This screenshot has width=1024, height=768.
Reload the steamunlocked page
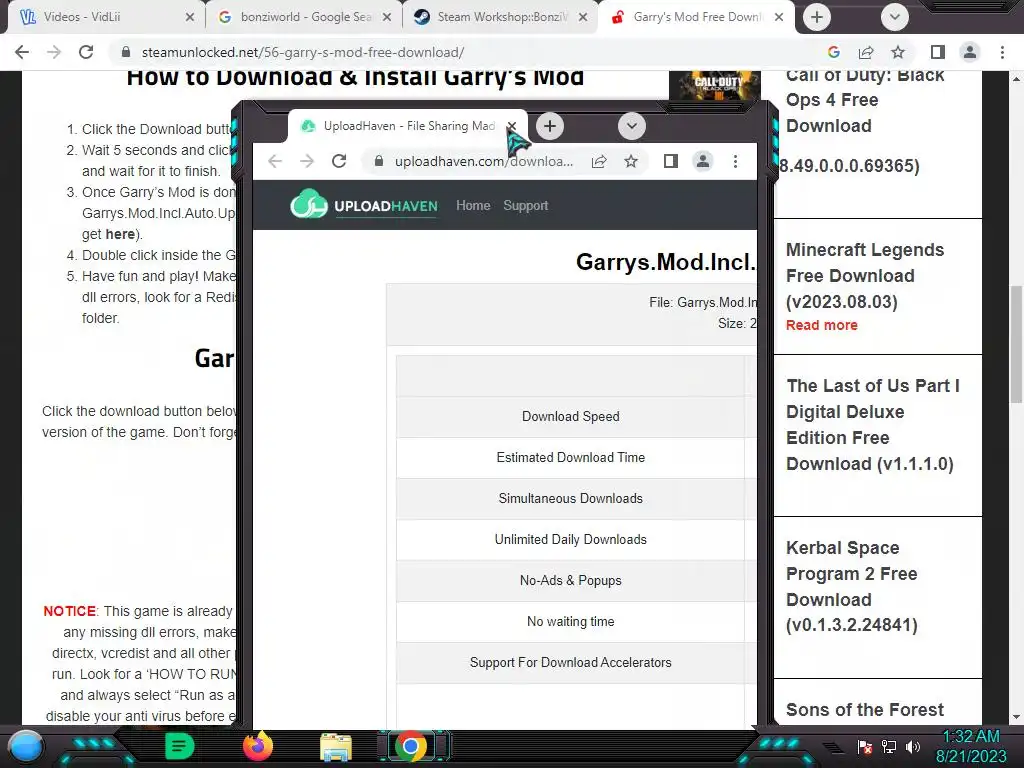[86, 52]
